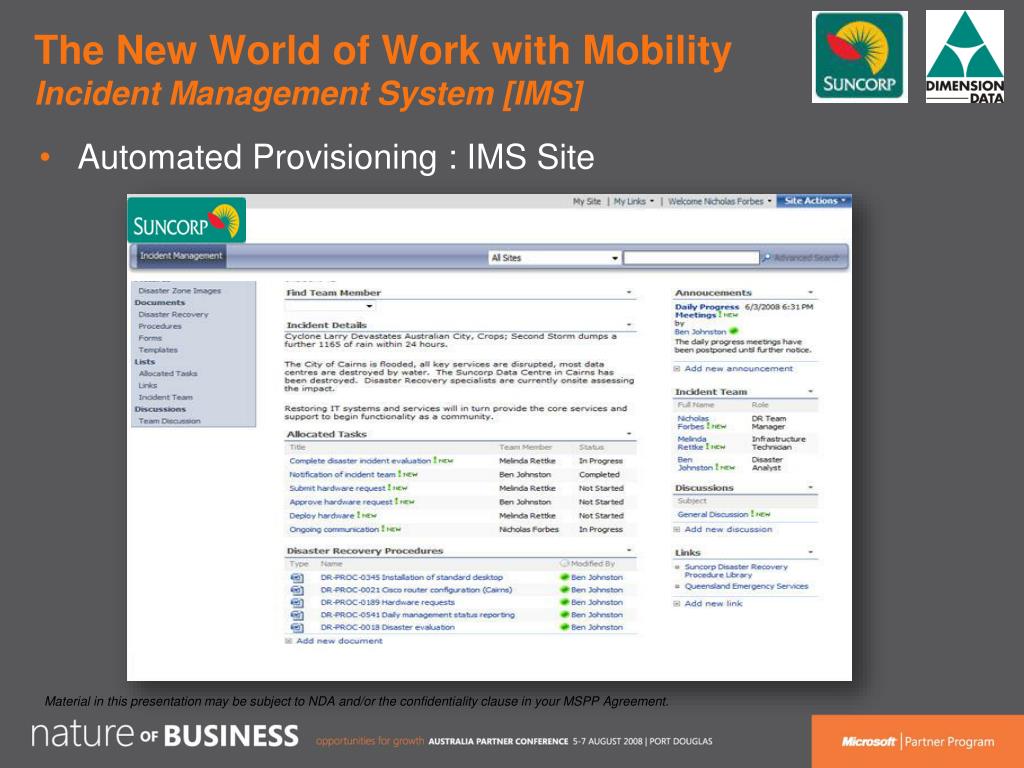Click the Suncorp logo in the SharePoint site header
The image size is (1024, 768).
tap(187, 220)
